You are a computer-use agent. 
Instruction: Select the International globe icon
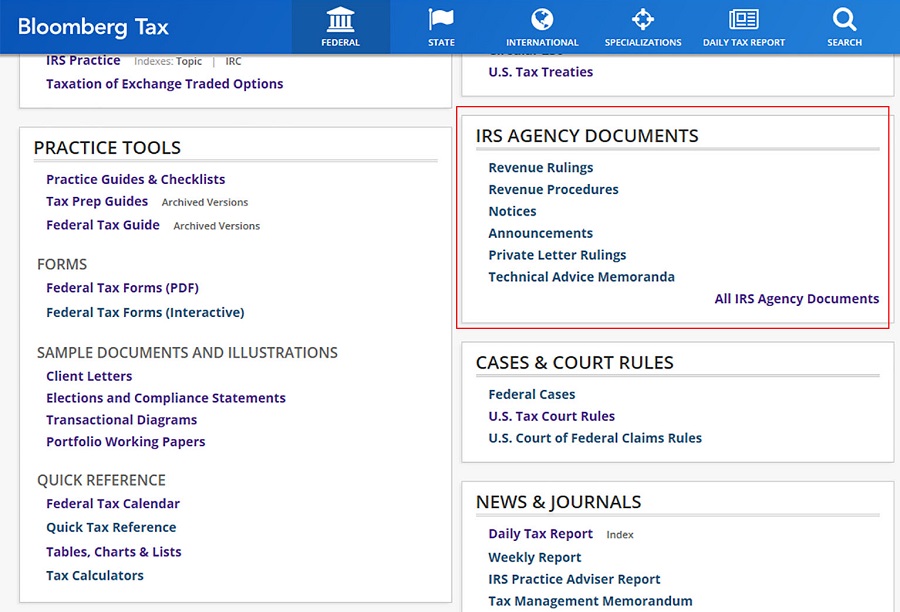(542, 20)
